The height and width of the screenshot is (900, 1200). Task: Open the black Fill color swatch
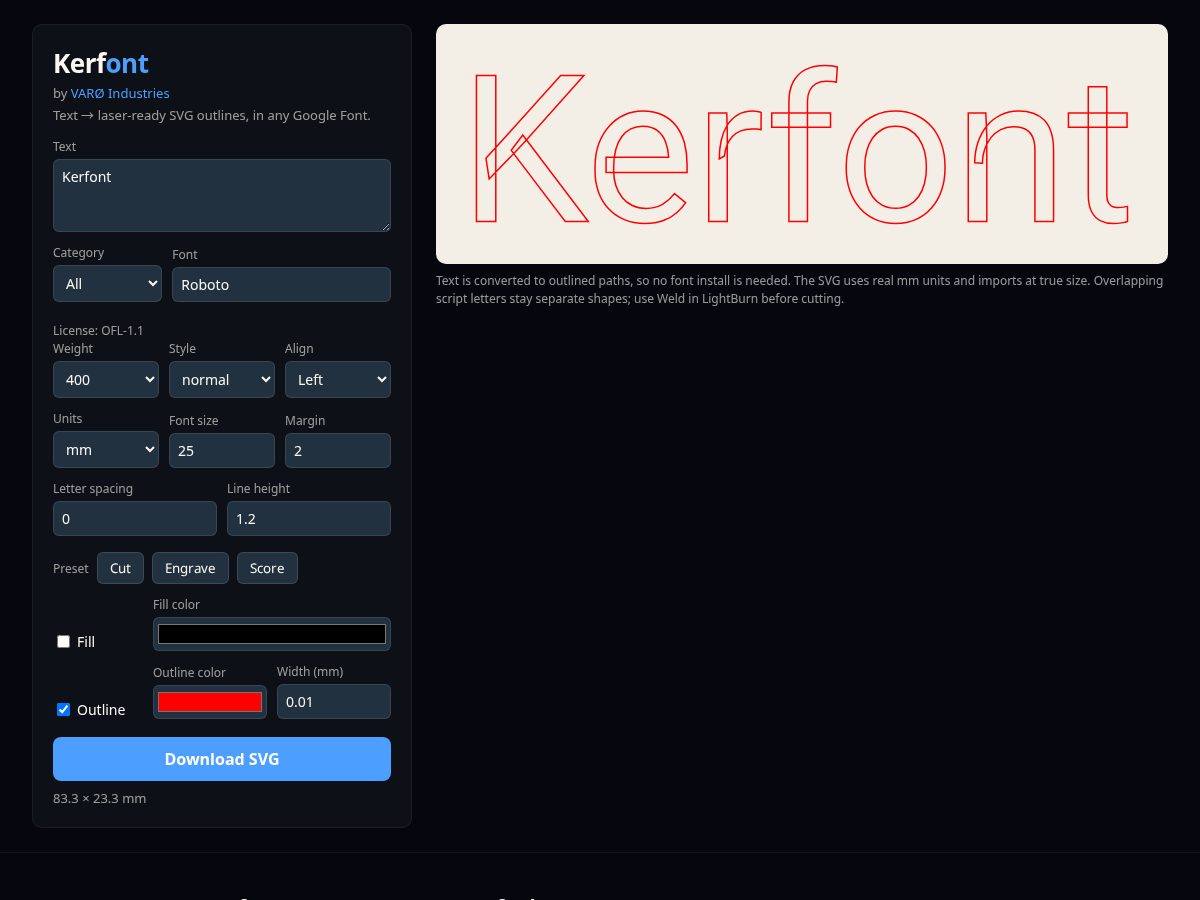click(x=272, y=634)
